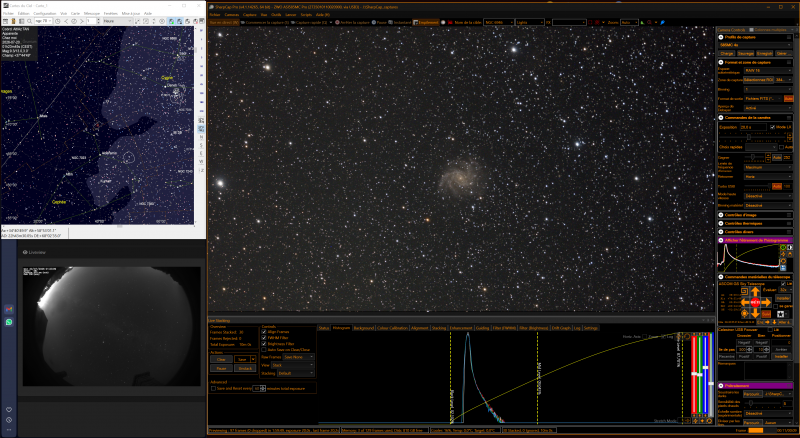The image size is (800, 438).
Task: Open the Save button dropdown arrow
Action: pyautogui.click(x=253, y=359)
